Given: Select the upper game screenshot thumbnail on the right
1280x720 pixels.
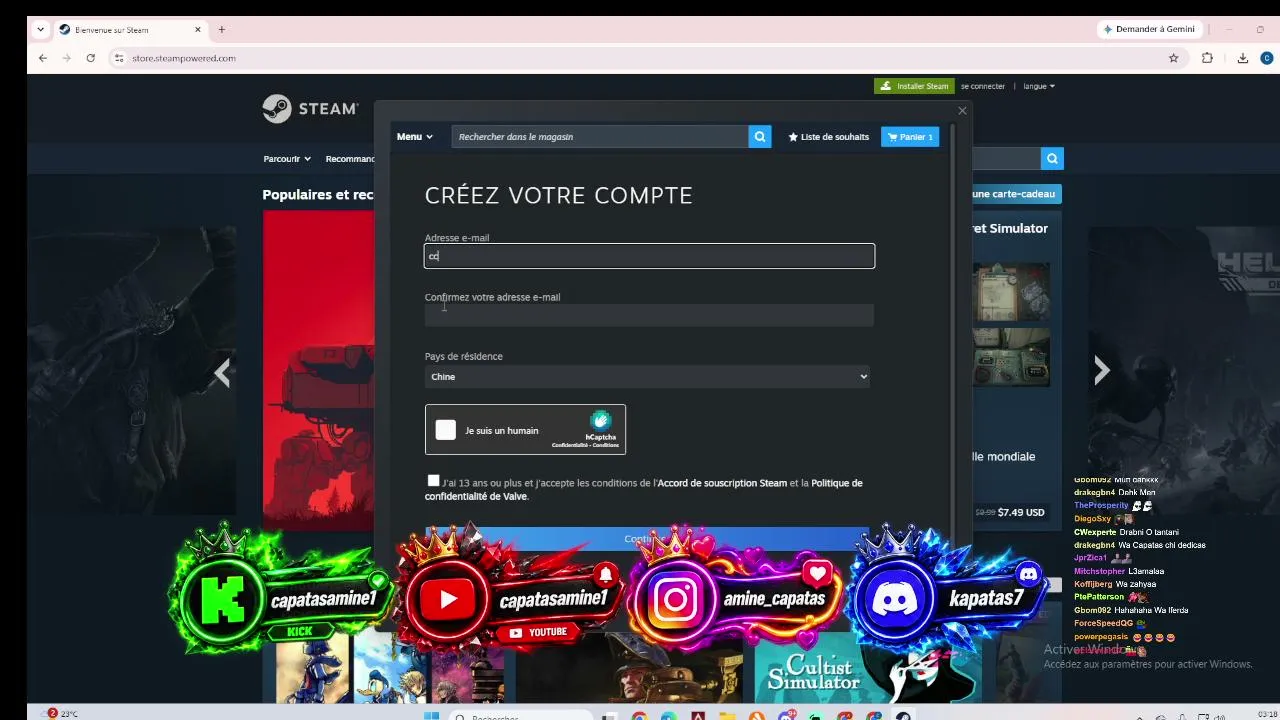Looking at the screenshot, I should (x=1011, y=292).
